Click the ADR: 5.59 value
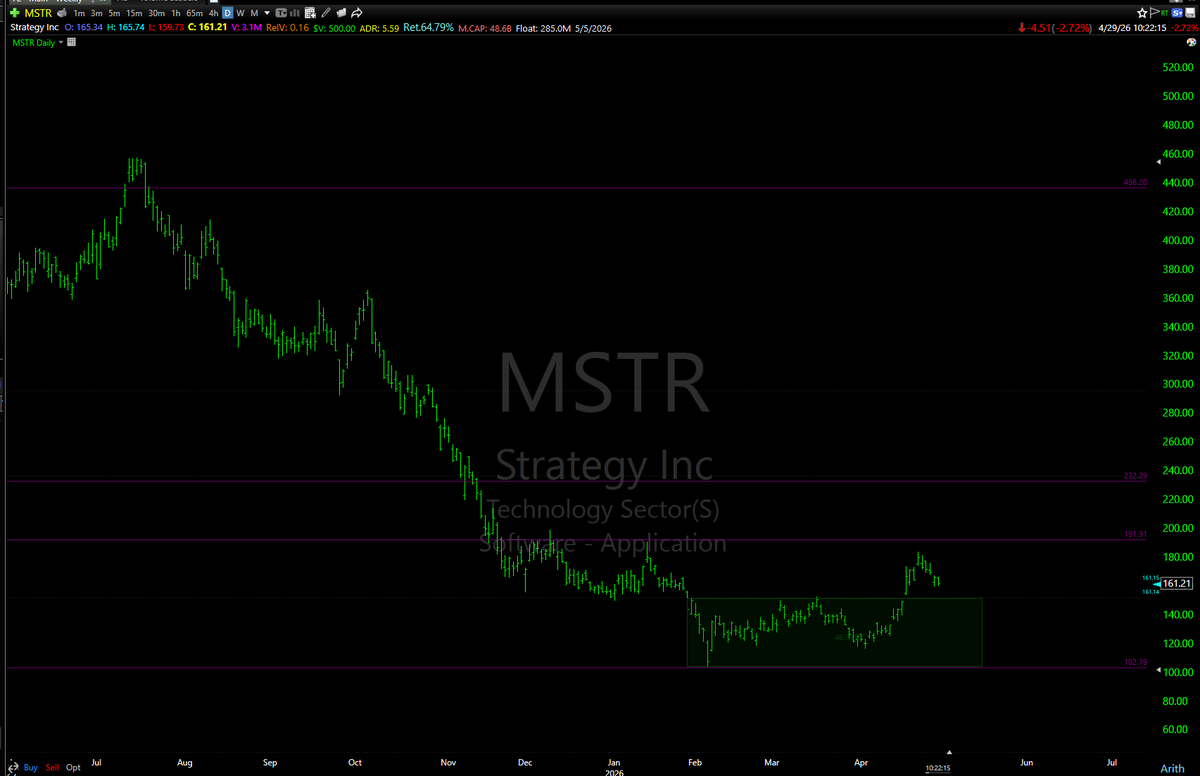 (379, 27)
